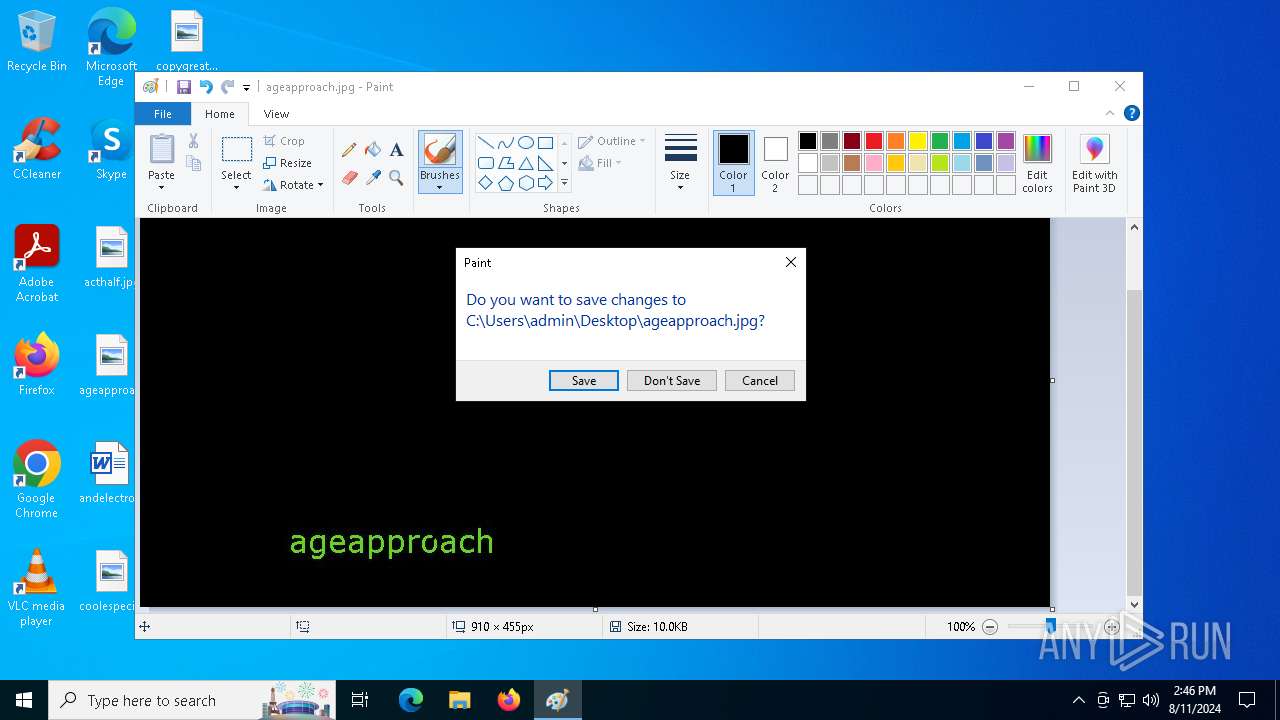The image size is (1280, 720).
Task: Cancel the save changes dialog
Action: pos(760,380)
